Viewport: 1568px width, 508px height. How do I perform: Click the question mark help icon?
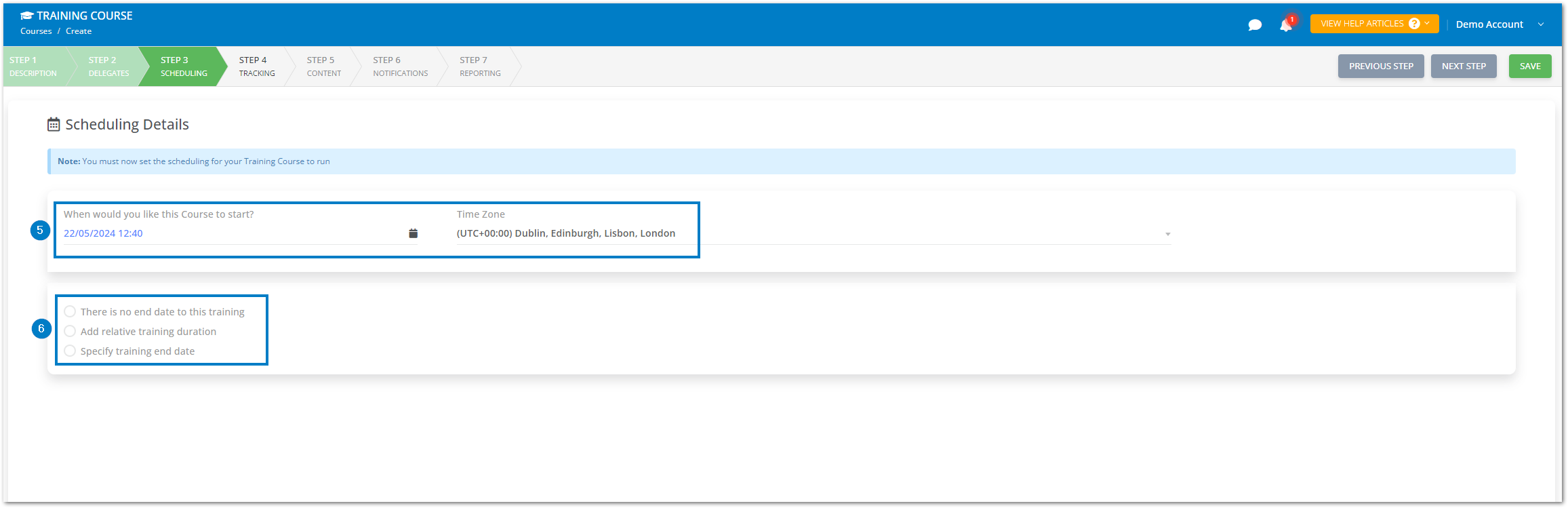pos(1414,24)
